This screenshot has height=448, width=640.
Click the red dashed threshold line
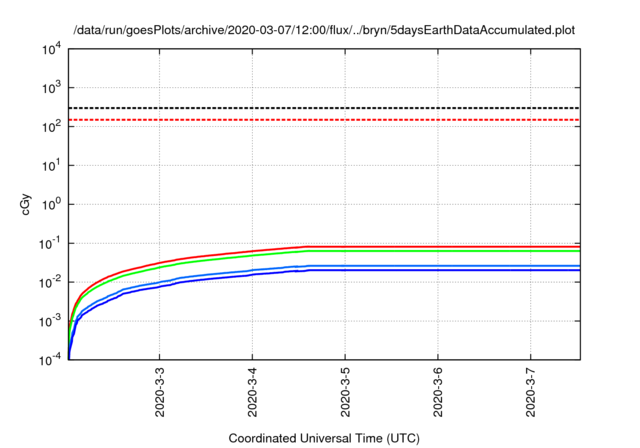[324, 120]
